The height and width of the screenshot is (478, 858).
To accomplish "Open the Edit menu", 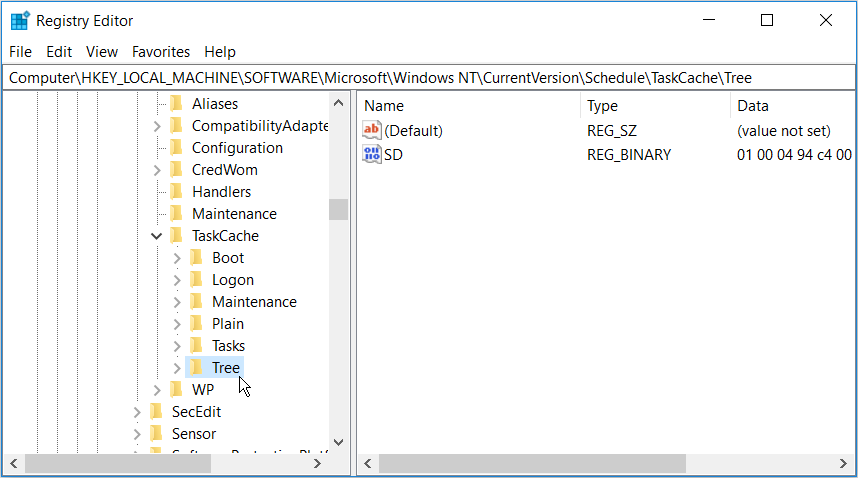I will tap(59, 52).
